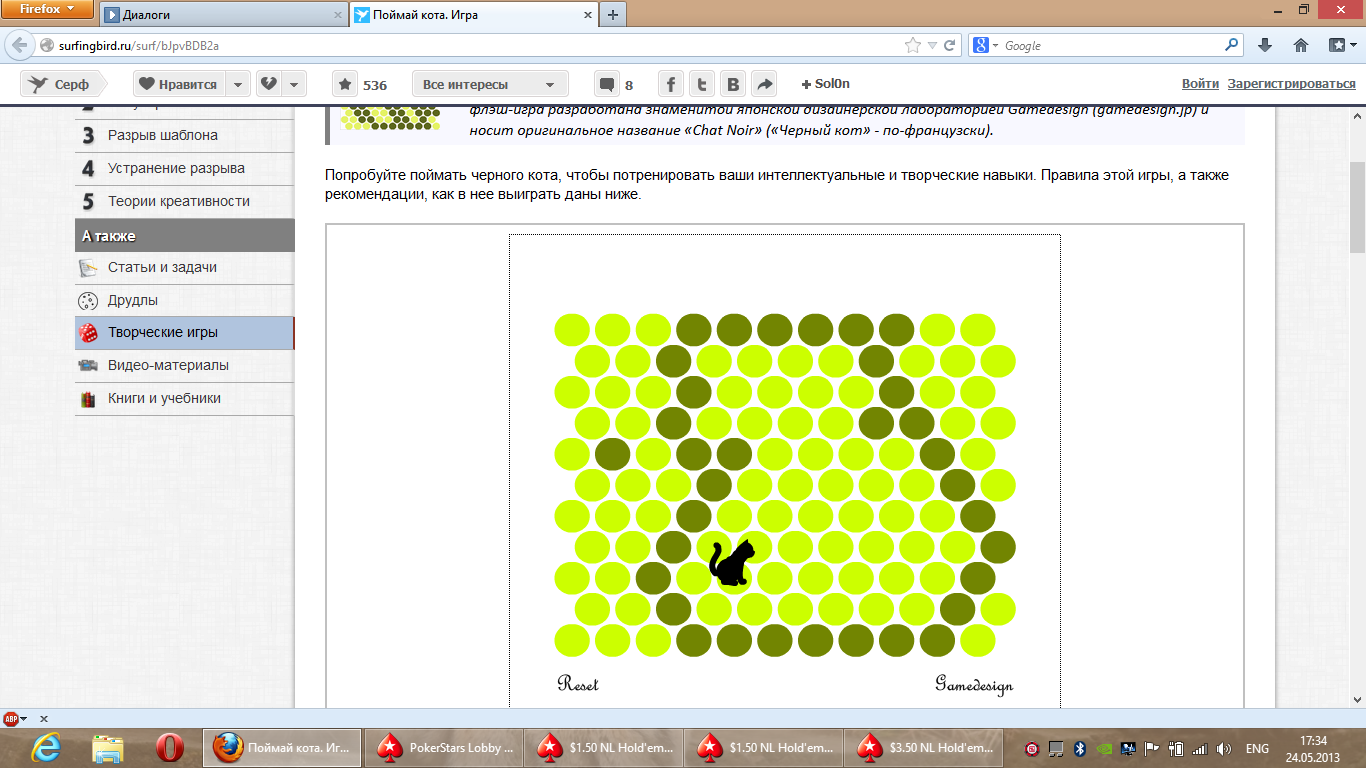Screen dimensions: 1366x768
Task: Click the + Sol0n follow link
Action: click(825, 84)
